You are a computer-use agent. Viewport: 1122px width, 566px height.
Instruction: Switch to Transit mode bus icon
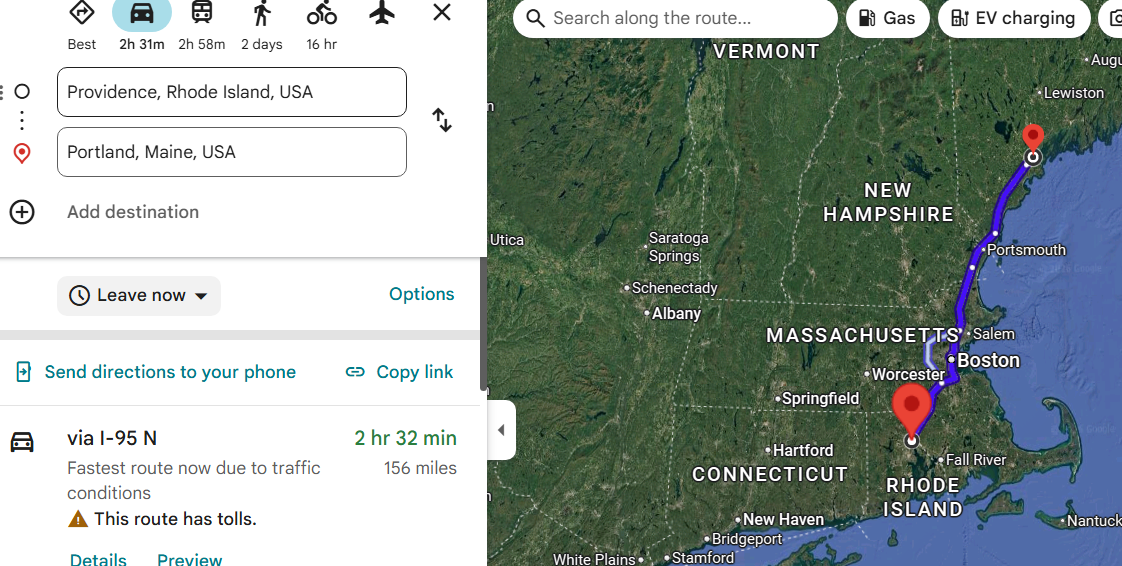point(202,13)
